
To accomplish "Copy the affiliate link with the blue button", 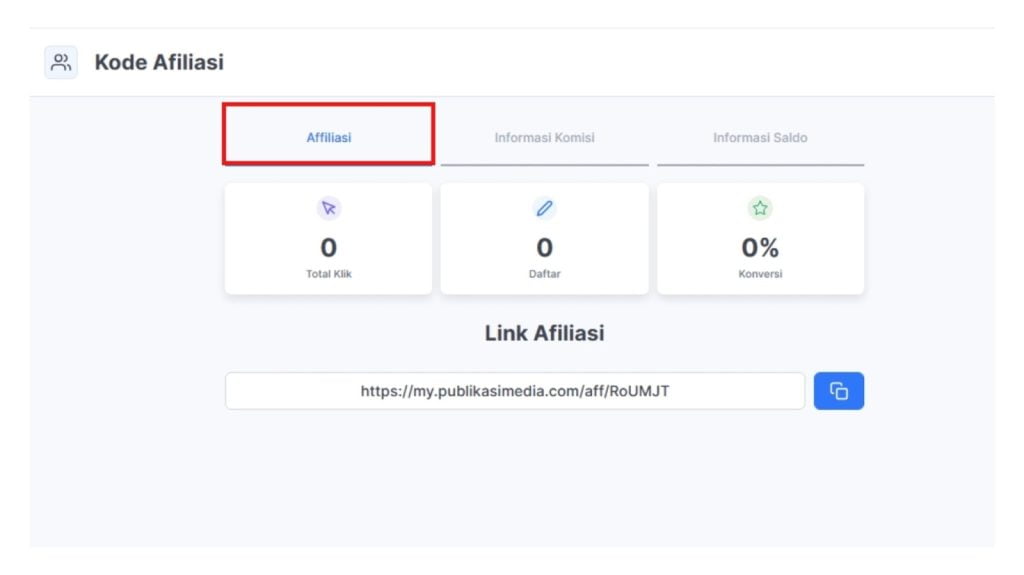I will (x=839, y=391).
